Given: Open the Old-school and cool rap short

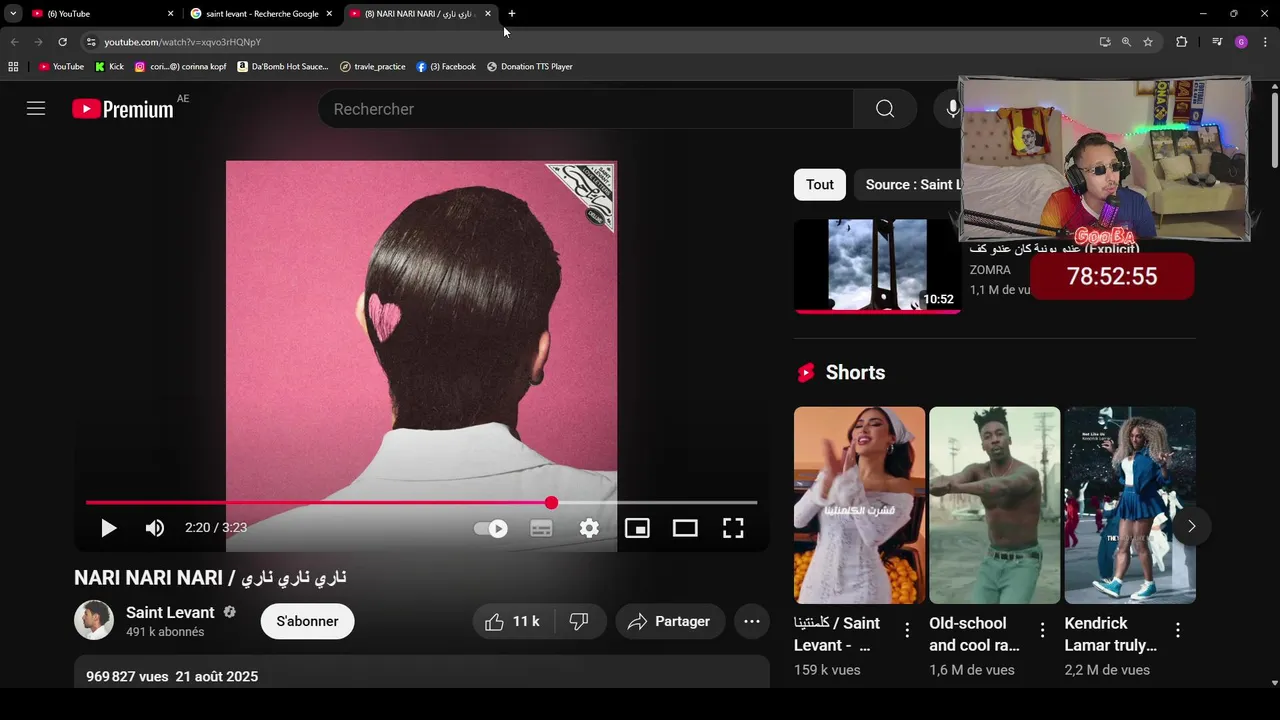Looking at the screenshot, I should point(994,505).
